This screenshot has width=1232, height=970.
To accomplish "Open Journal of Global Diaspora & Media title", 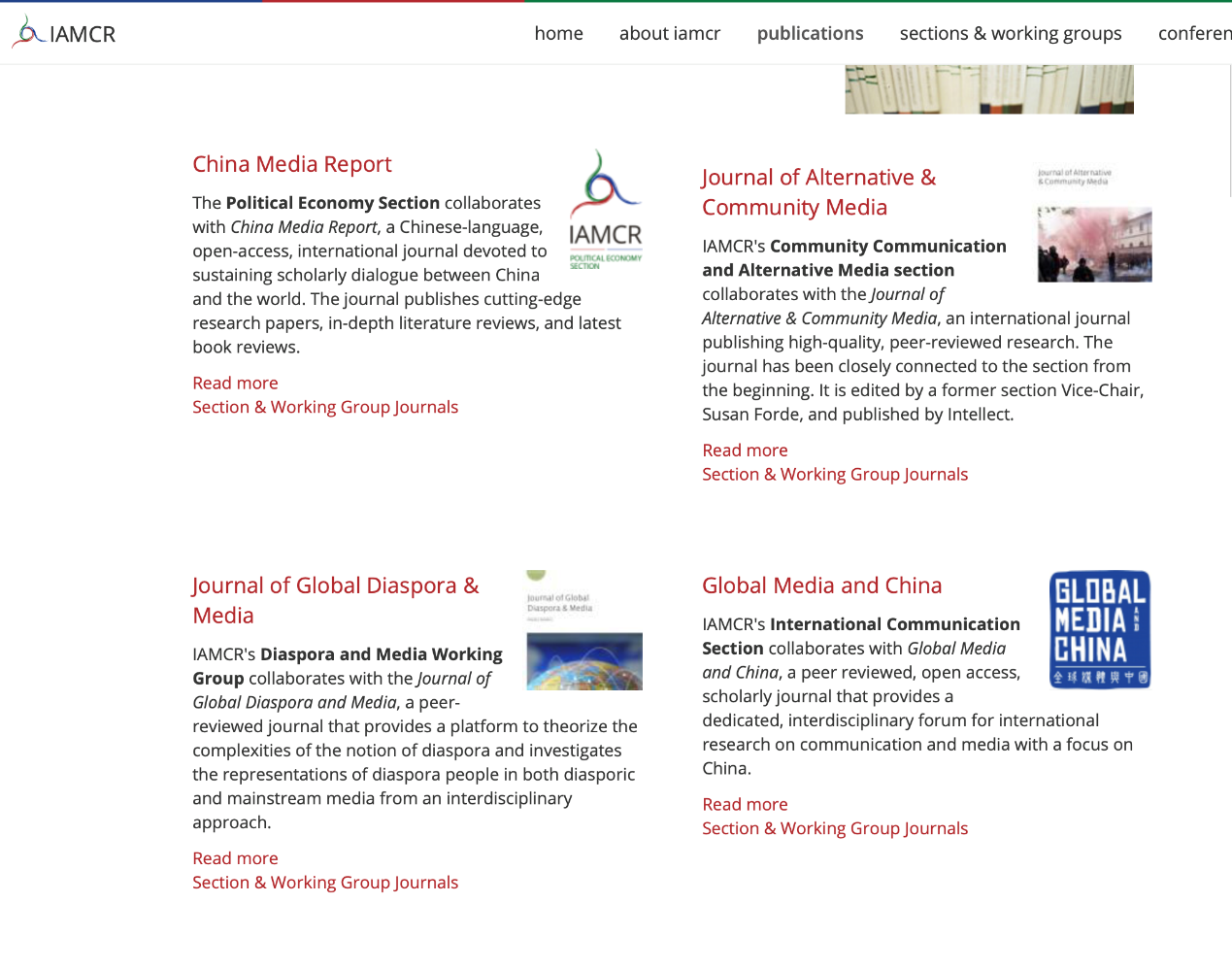I will 335,600.
